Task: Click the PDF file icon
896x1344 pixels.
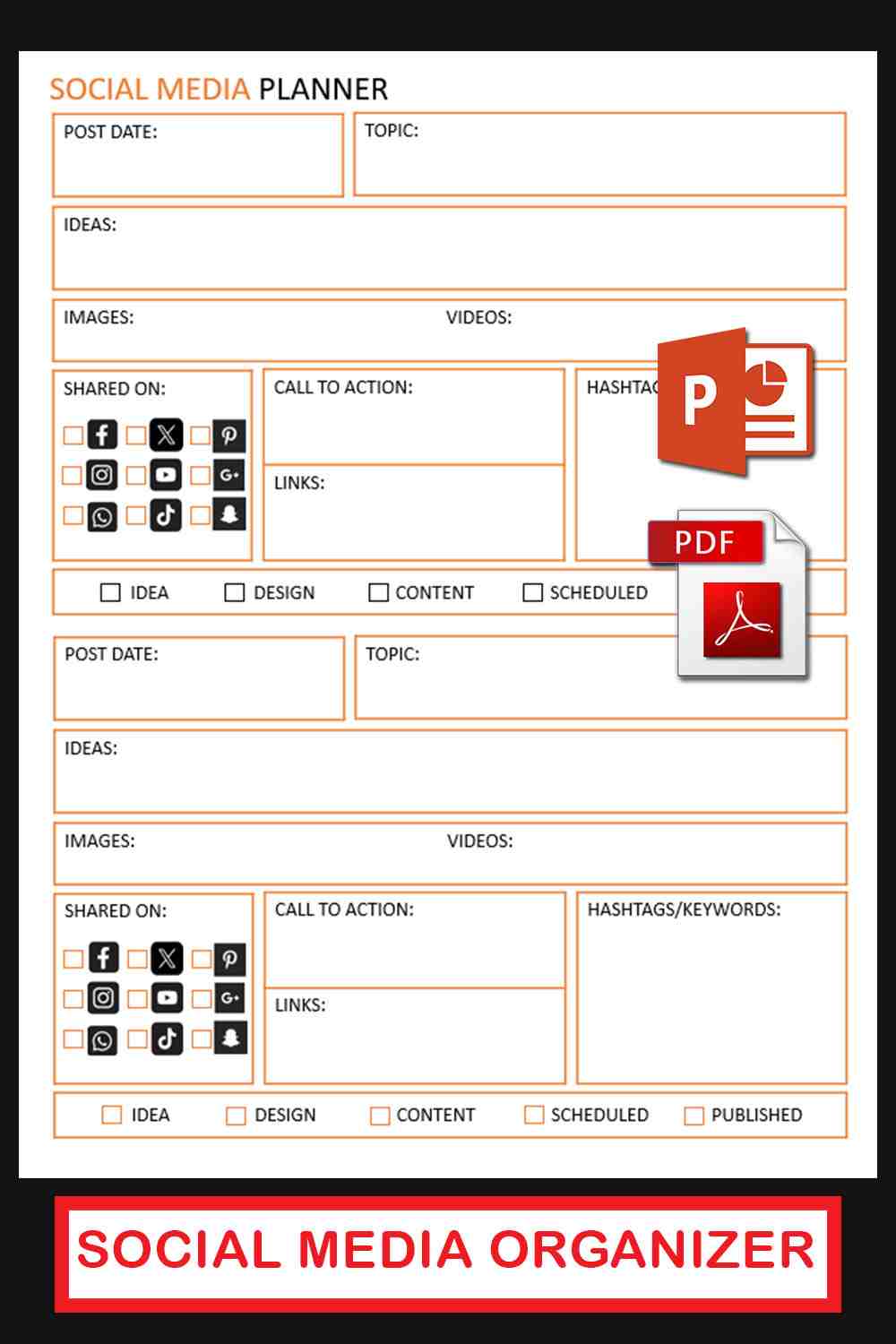Action: [728, 595]
